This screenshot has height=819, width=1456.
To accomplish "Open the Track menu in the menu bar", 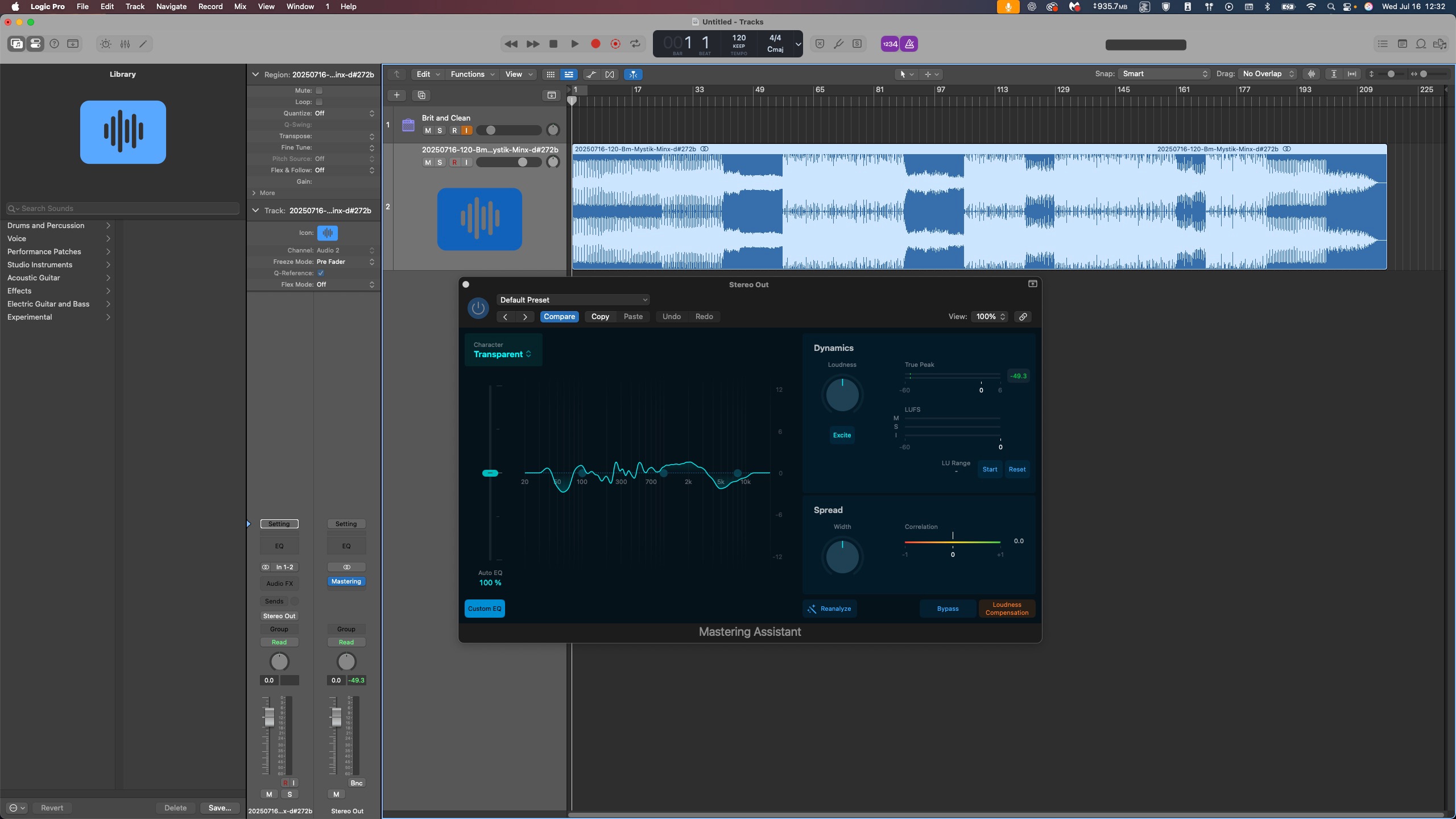I will coord(134,6).
